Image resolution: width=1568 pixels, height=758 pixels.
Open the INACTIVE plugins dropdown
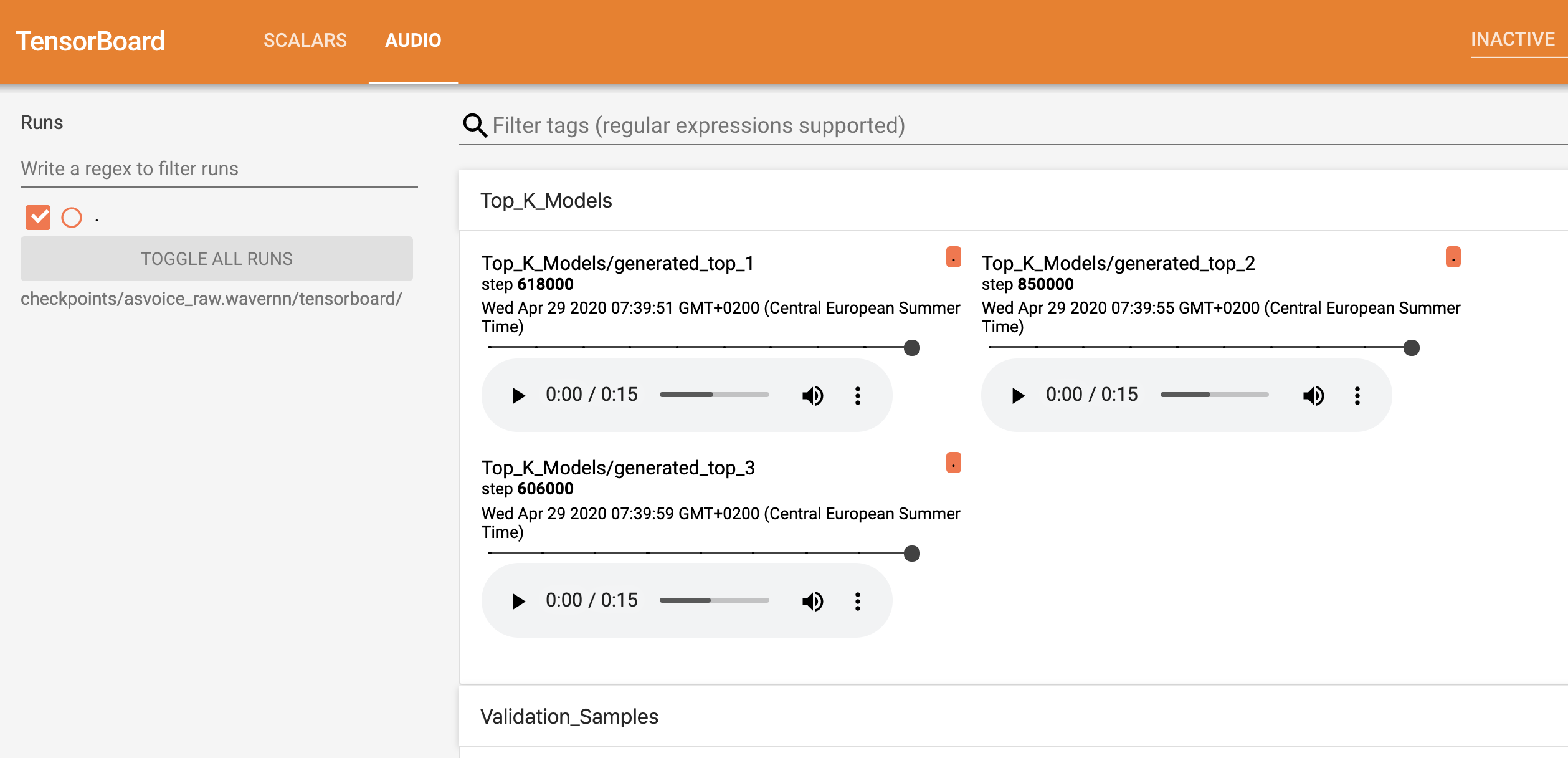1513,40
